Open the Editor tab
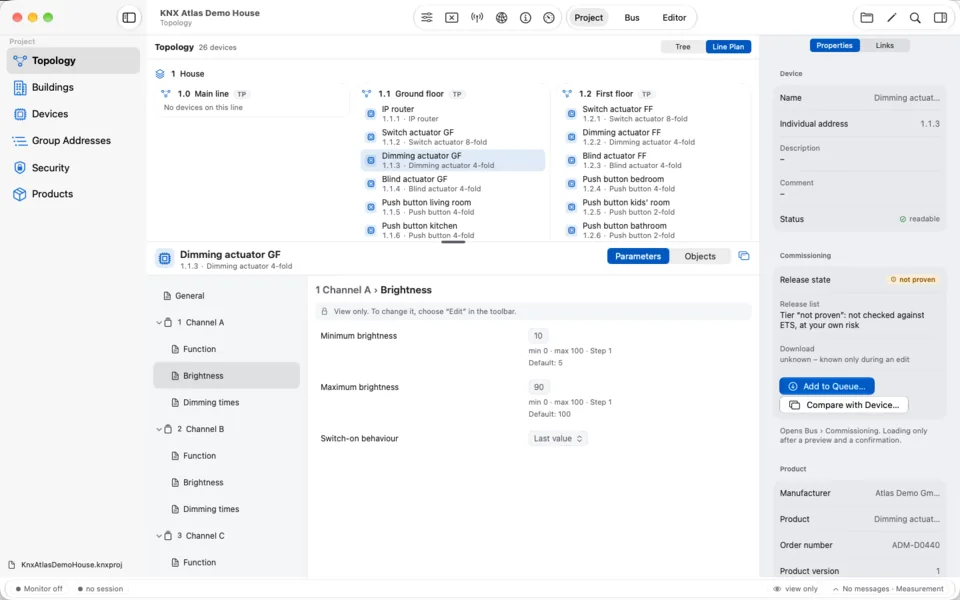Screen dimensions: 960x600 click(674, 18)
